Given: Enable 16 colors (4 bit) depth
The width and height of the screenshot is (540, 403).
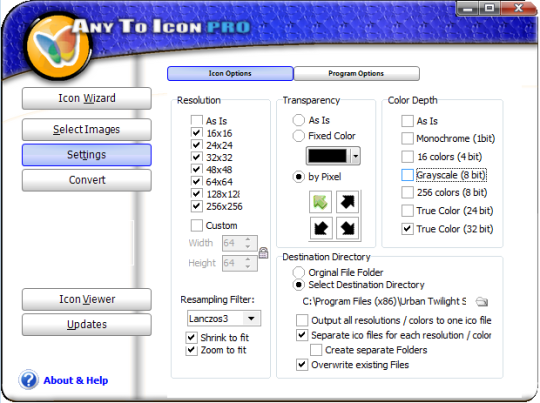Looking at the screenshot, I should pos(407,157).
